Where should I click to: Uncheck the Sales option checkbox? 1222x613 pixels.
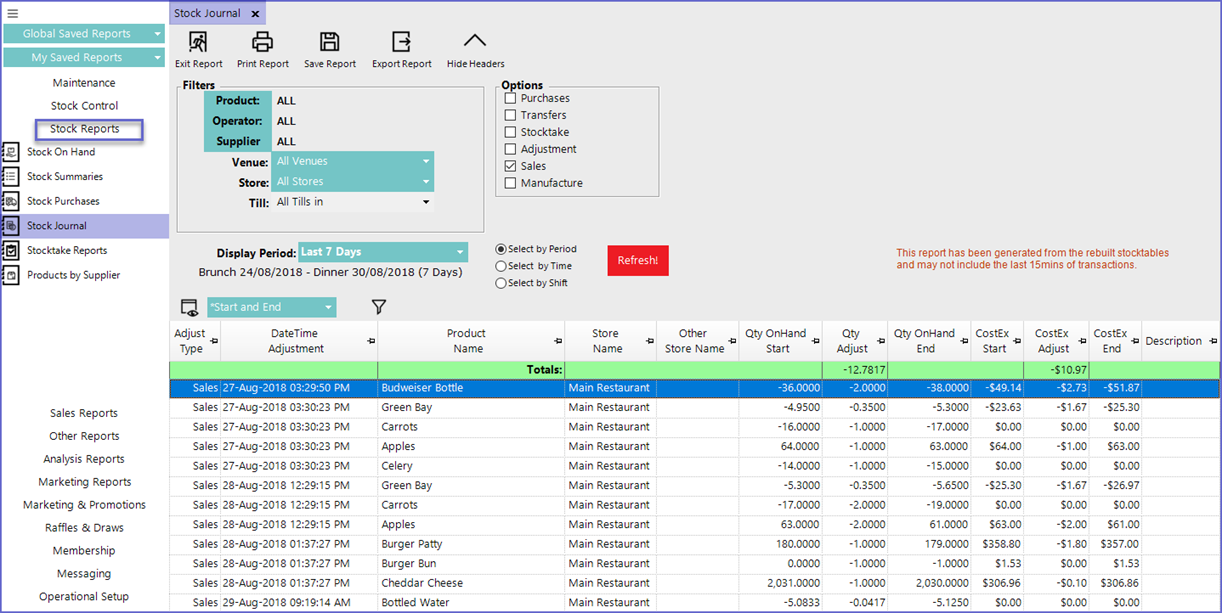[511, 166]
